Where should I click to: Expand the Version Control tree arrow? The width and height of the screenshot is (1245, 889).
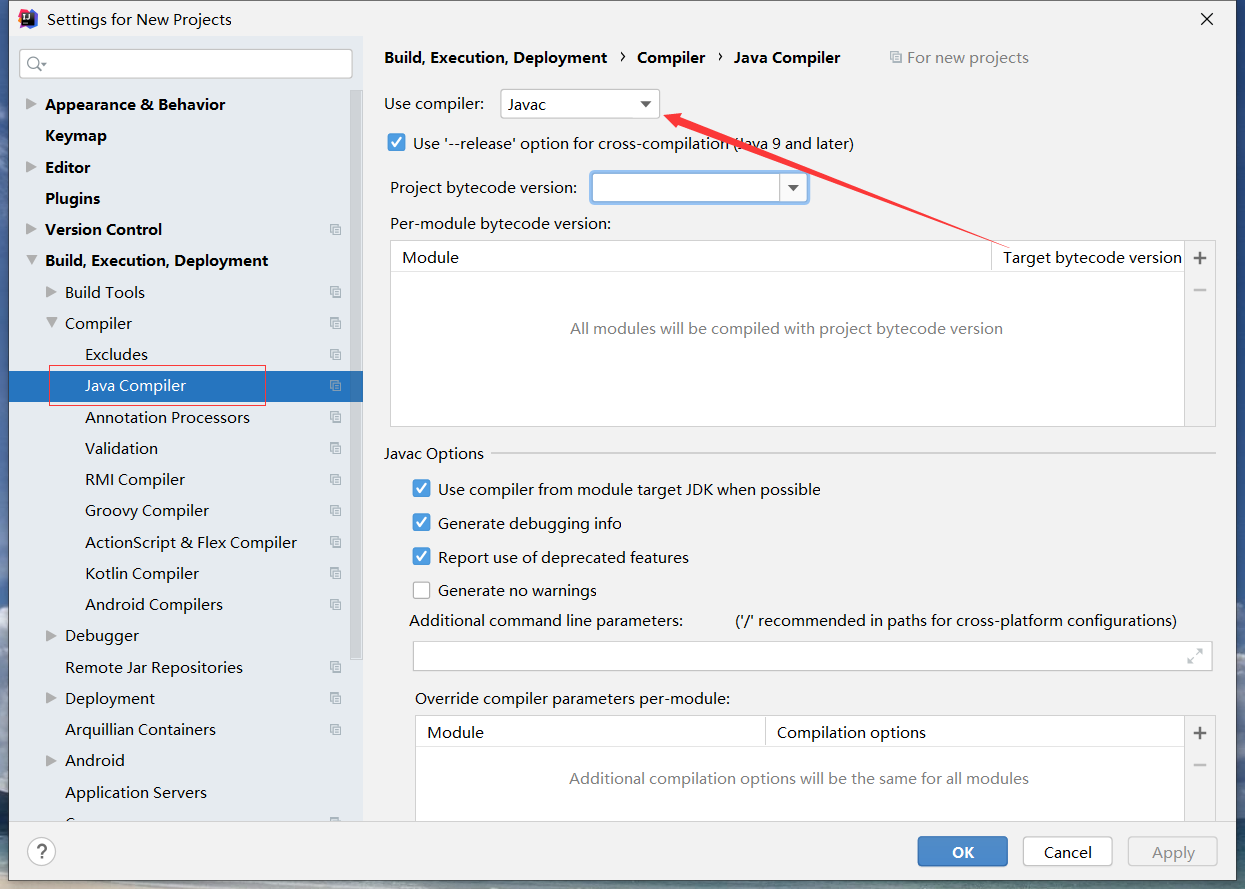point(31,229)
